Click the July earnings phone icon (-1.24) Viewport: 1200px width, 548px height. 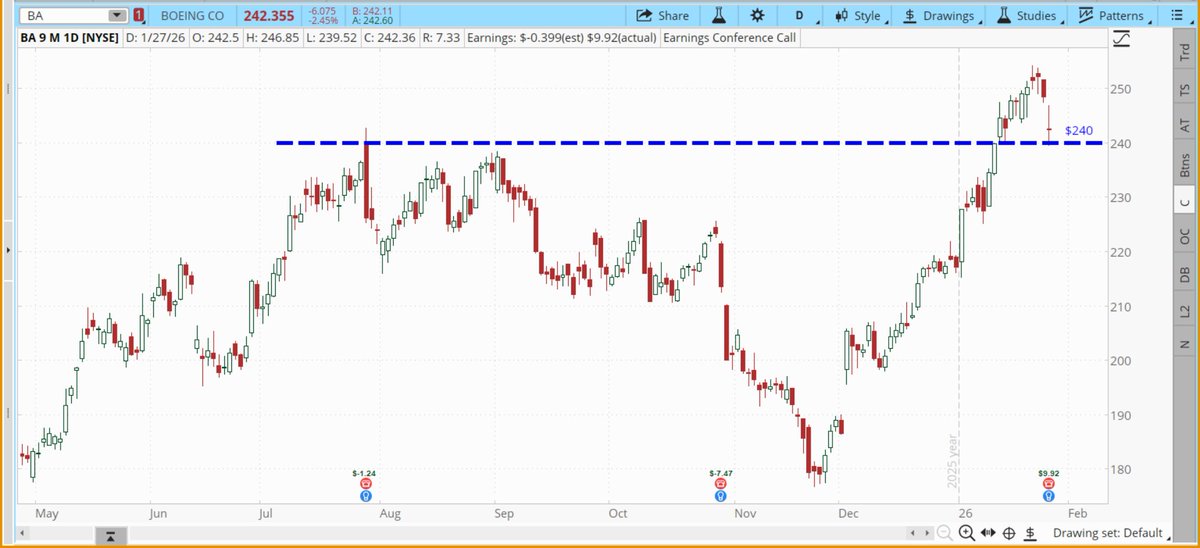[x=366, y=483]
